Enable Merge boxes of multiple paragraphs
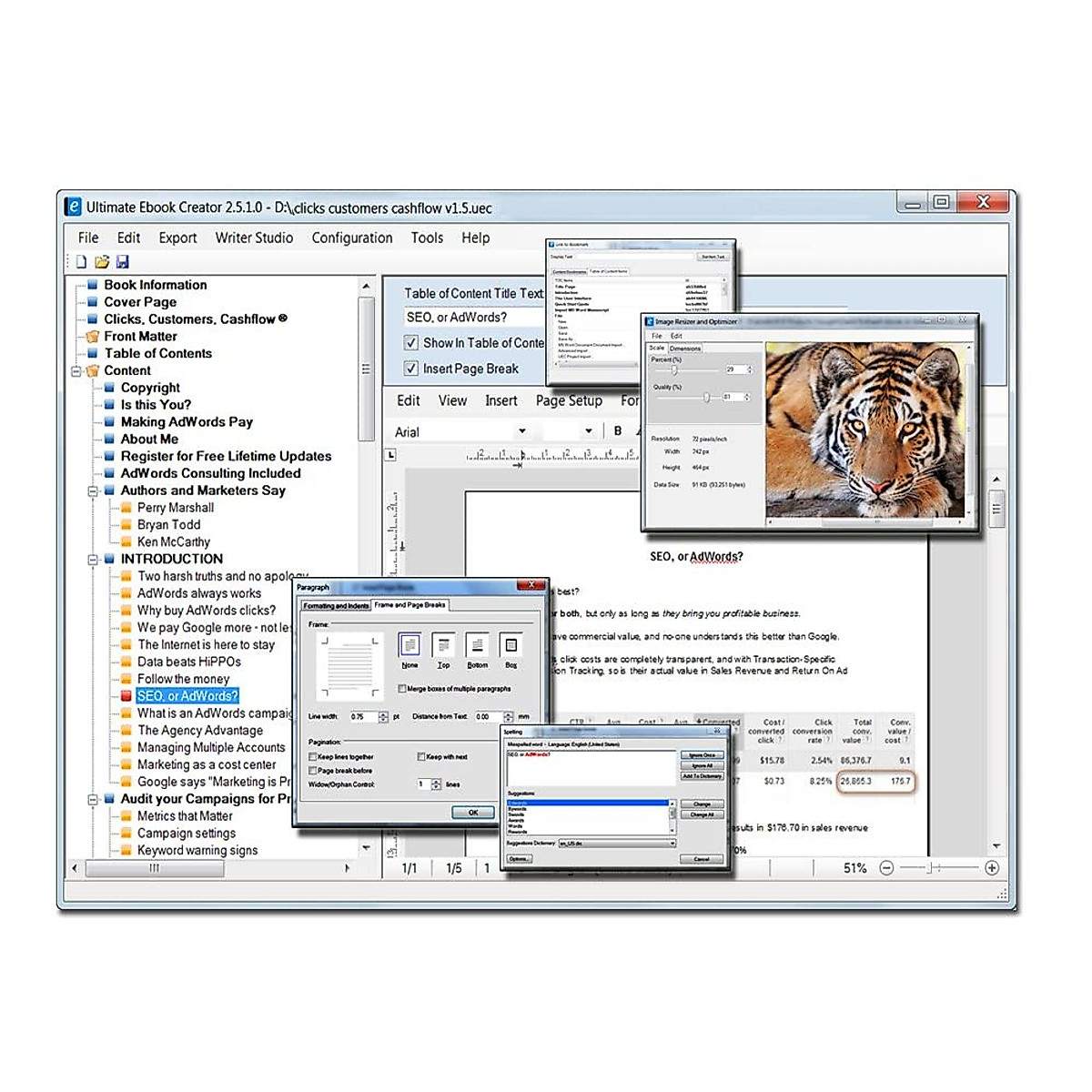Viewport: 1092px width, 1092px height. click(402, 689)
